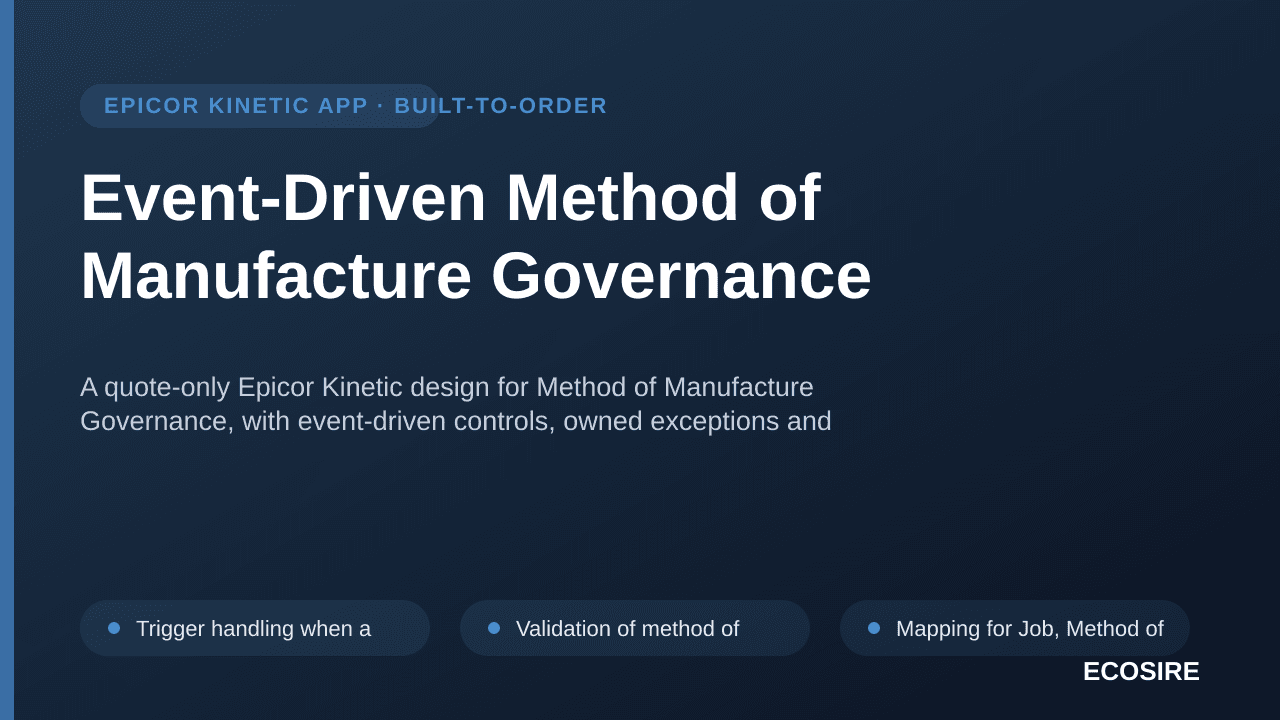Viewport: 1280px width, 720px height.
Task: Select the 'Trigger handling when a' pill
Action: pyautogui.click(x=255, y=628)
